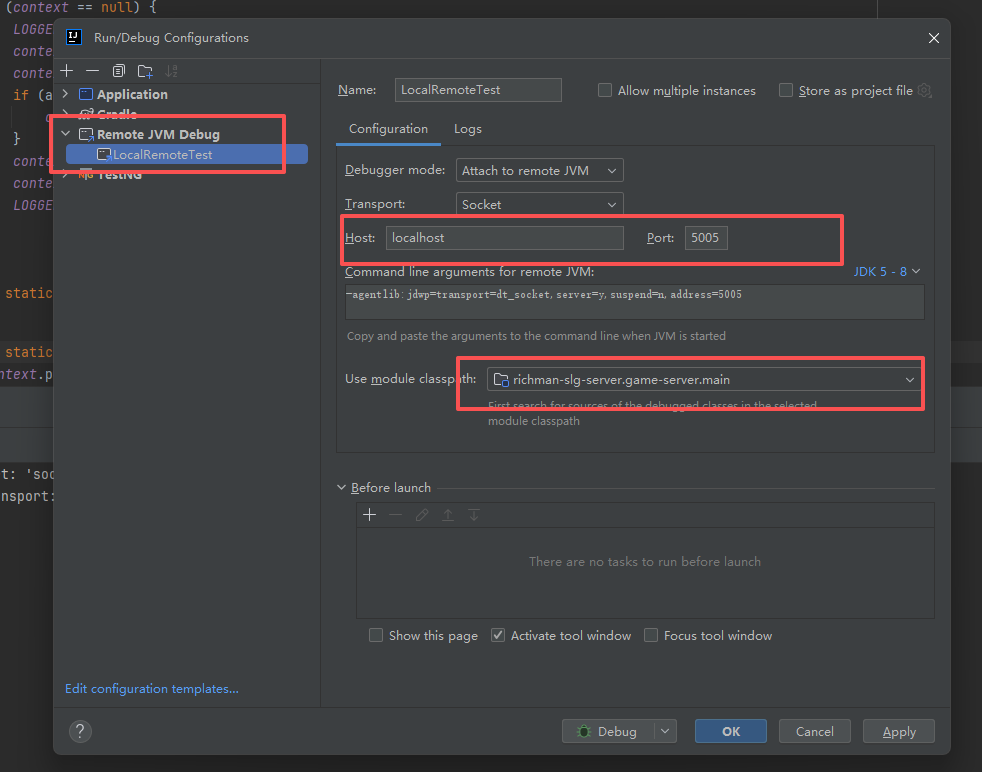Sort configurations alphabetically

pos(171,71)
